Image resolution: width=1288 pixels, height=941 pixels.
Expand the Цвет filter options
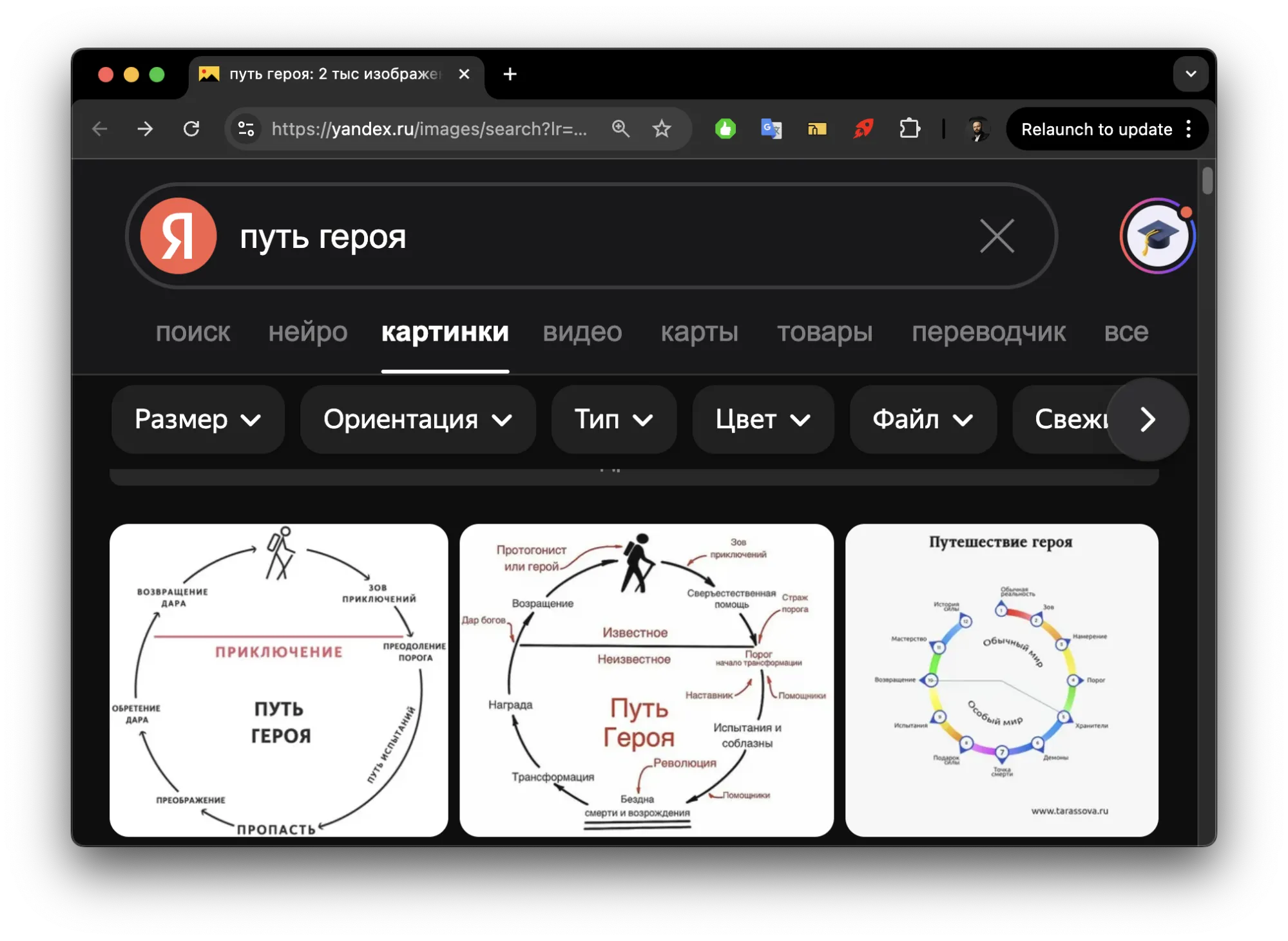pyautogui.click(x=762, y=419)
